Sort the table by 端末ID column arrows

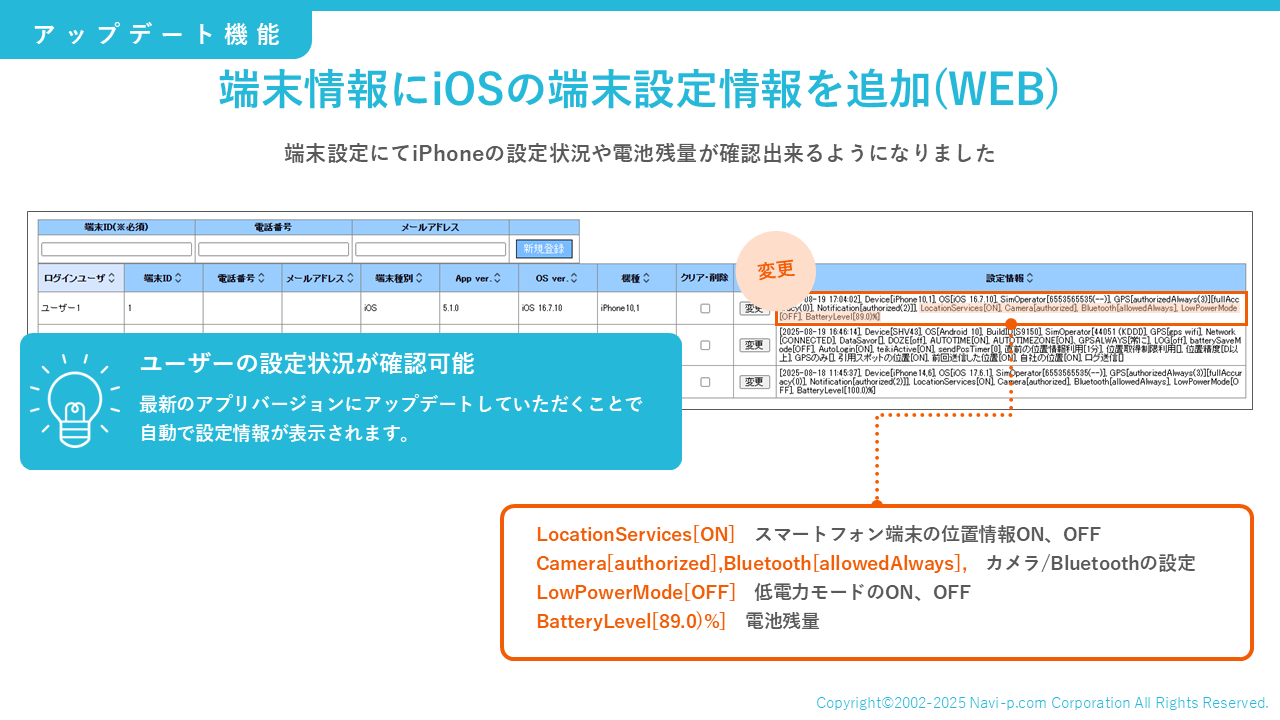tap(180, 278)
